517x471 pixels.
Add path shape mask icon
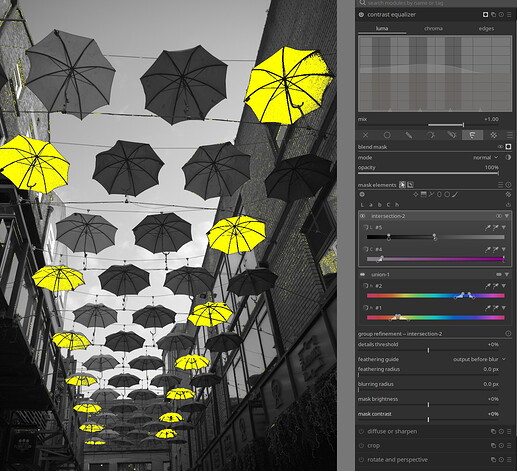[x=431, y=194]
